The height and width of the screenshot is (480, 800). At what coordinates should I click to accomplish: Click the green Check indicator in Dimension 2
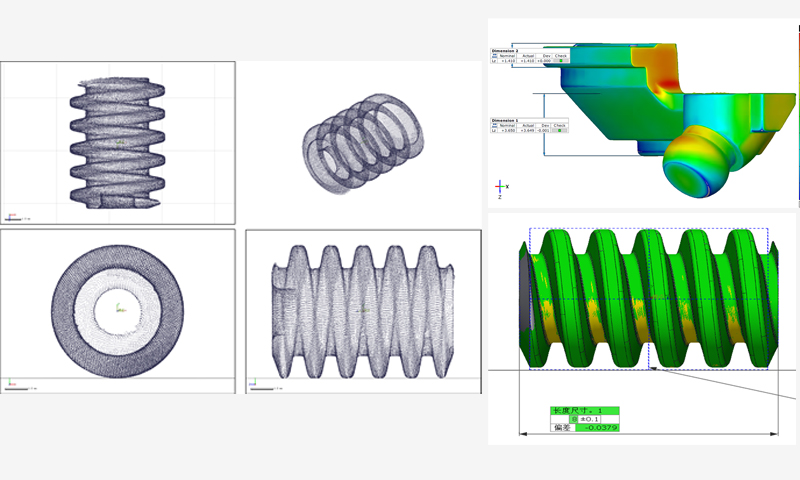(x=562, y=61)
